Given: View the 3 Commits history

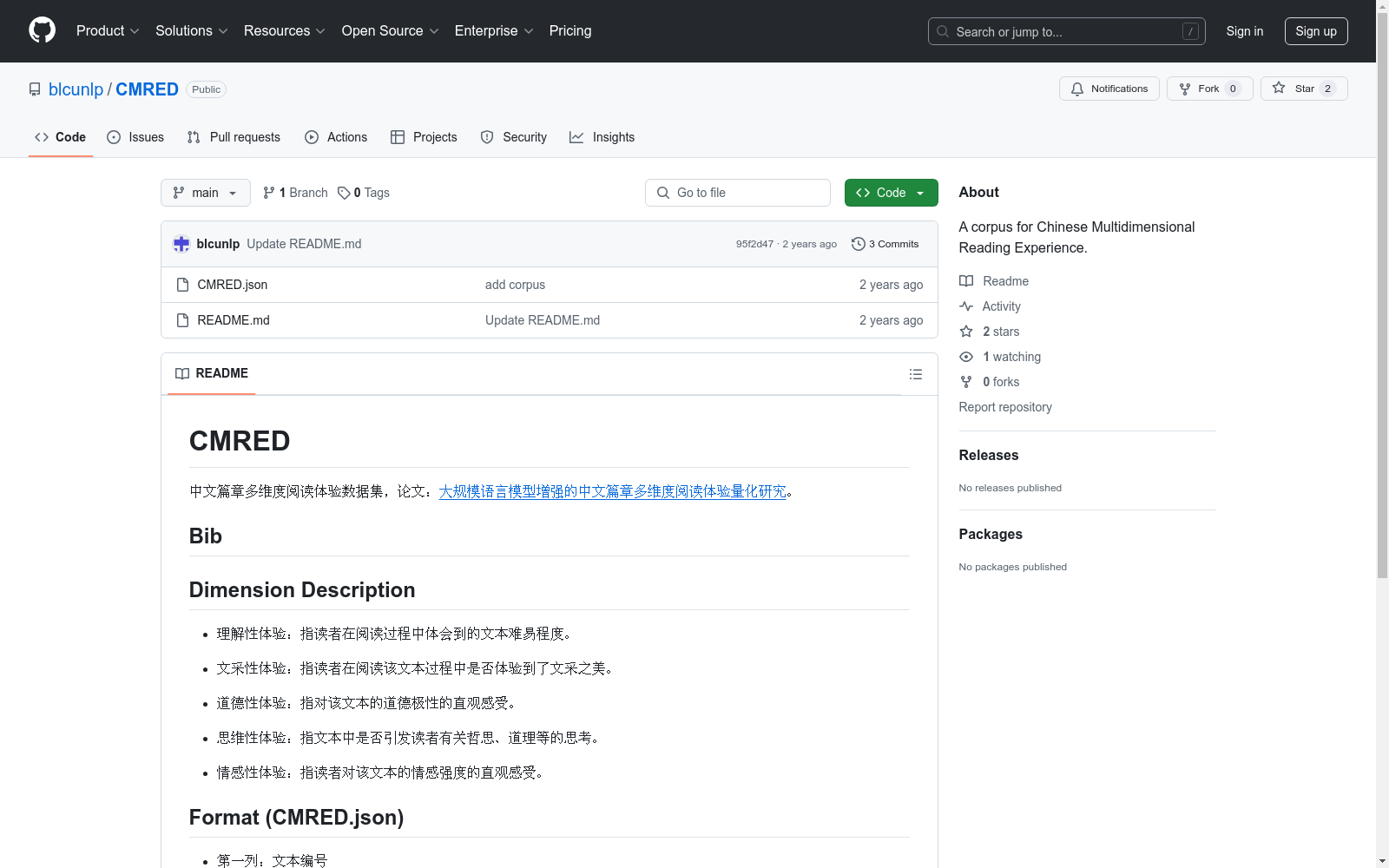Looking at the screenshot, I should 885,244.
